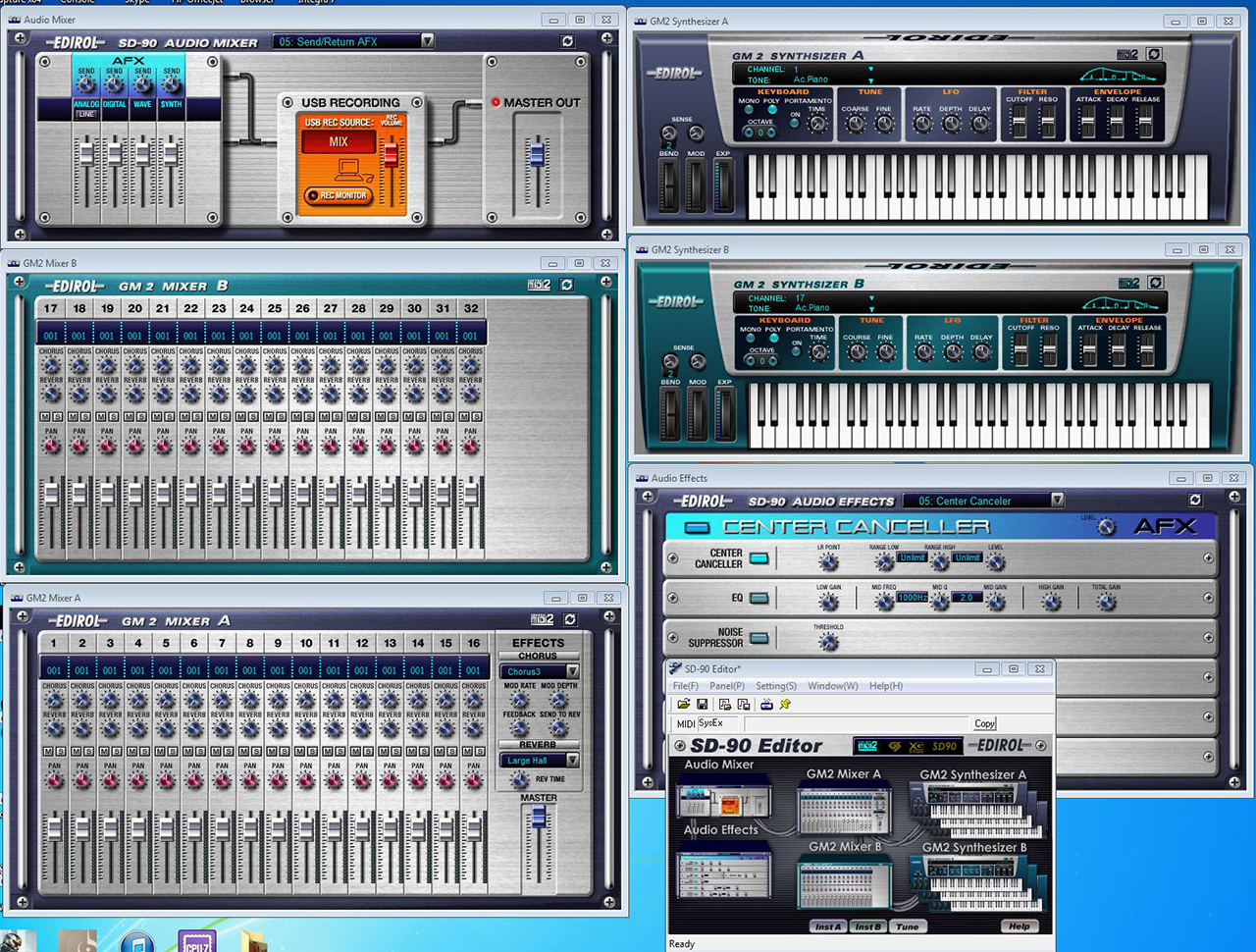Click the MASTER OUT fader in Audio Mixer
This screenshot has width=1256, height=952.
537,154
